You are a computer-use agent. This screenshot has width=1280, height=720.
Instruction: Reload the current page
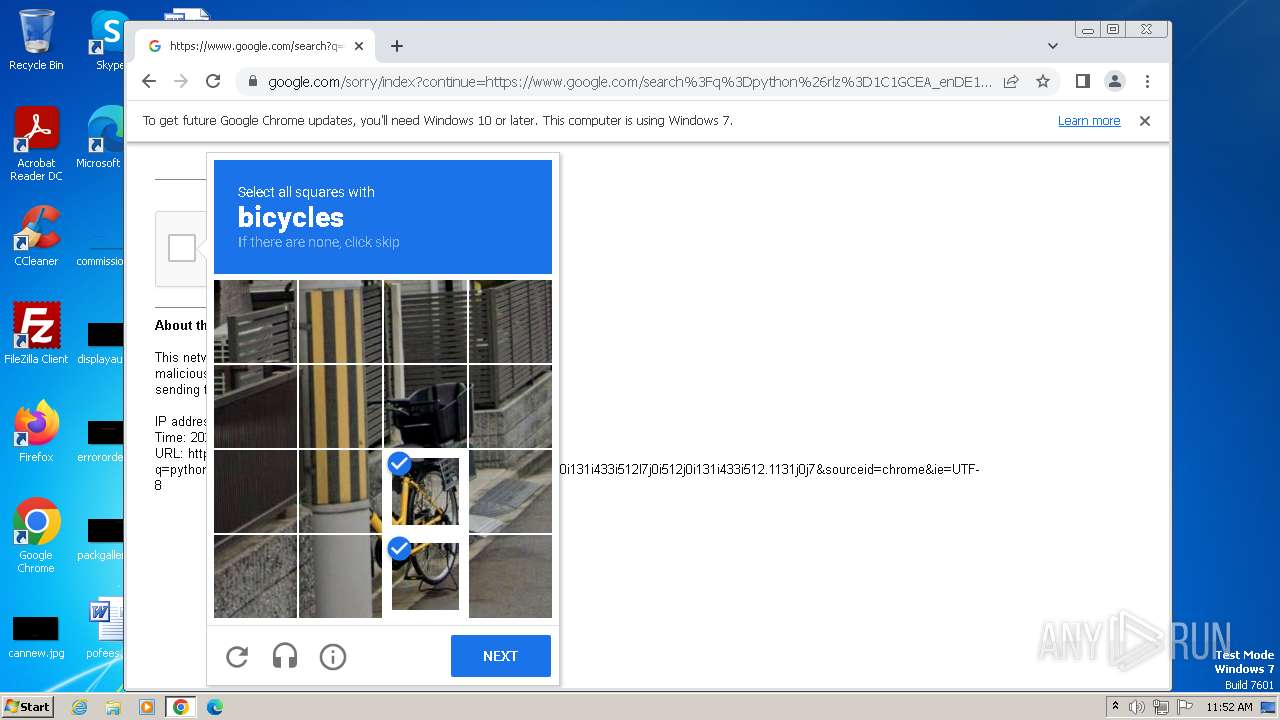213,81
